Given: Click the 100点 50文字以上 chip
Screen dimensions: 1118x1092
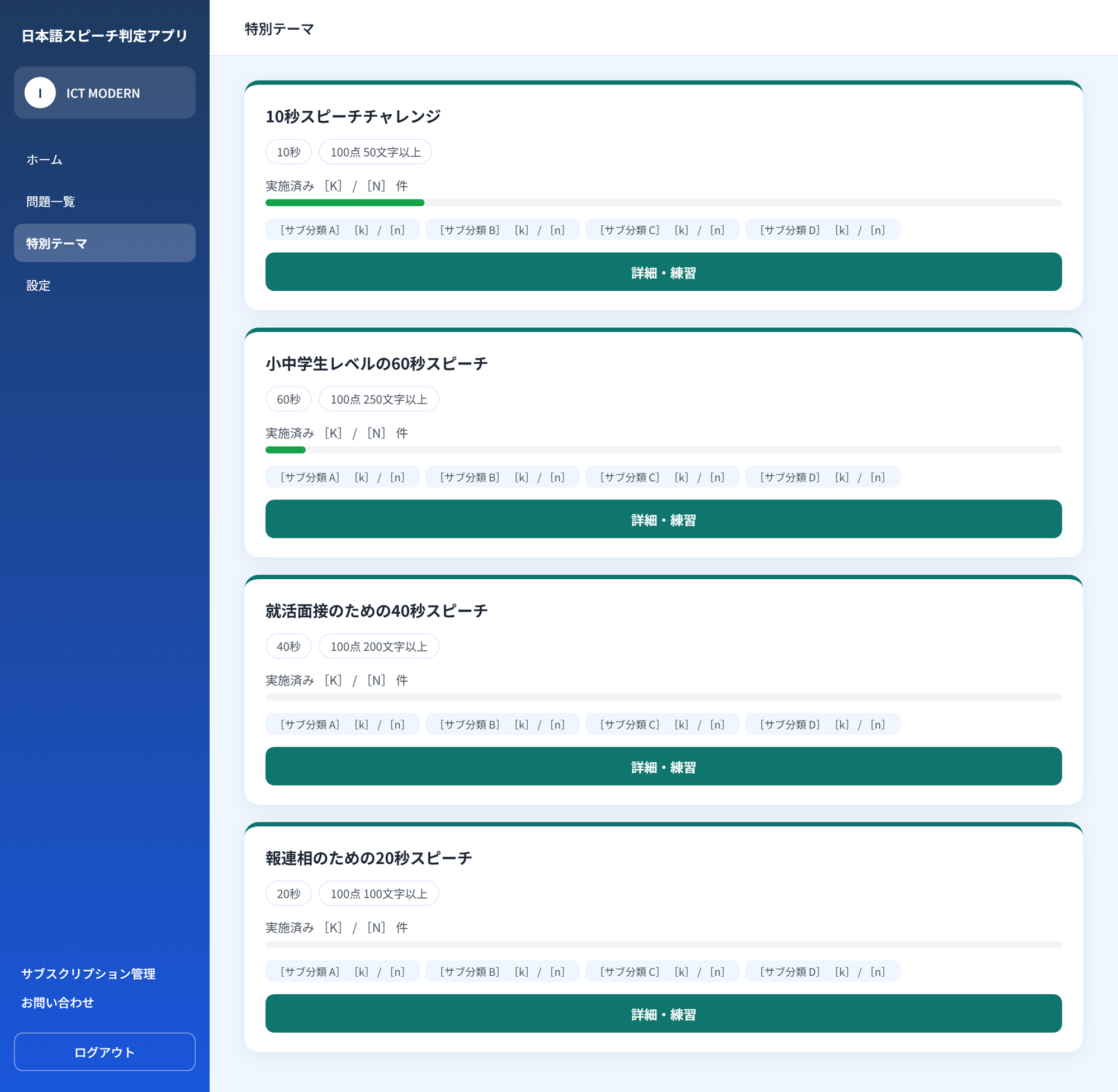Looking at the screenshot, I should click(x=376, y=152).
